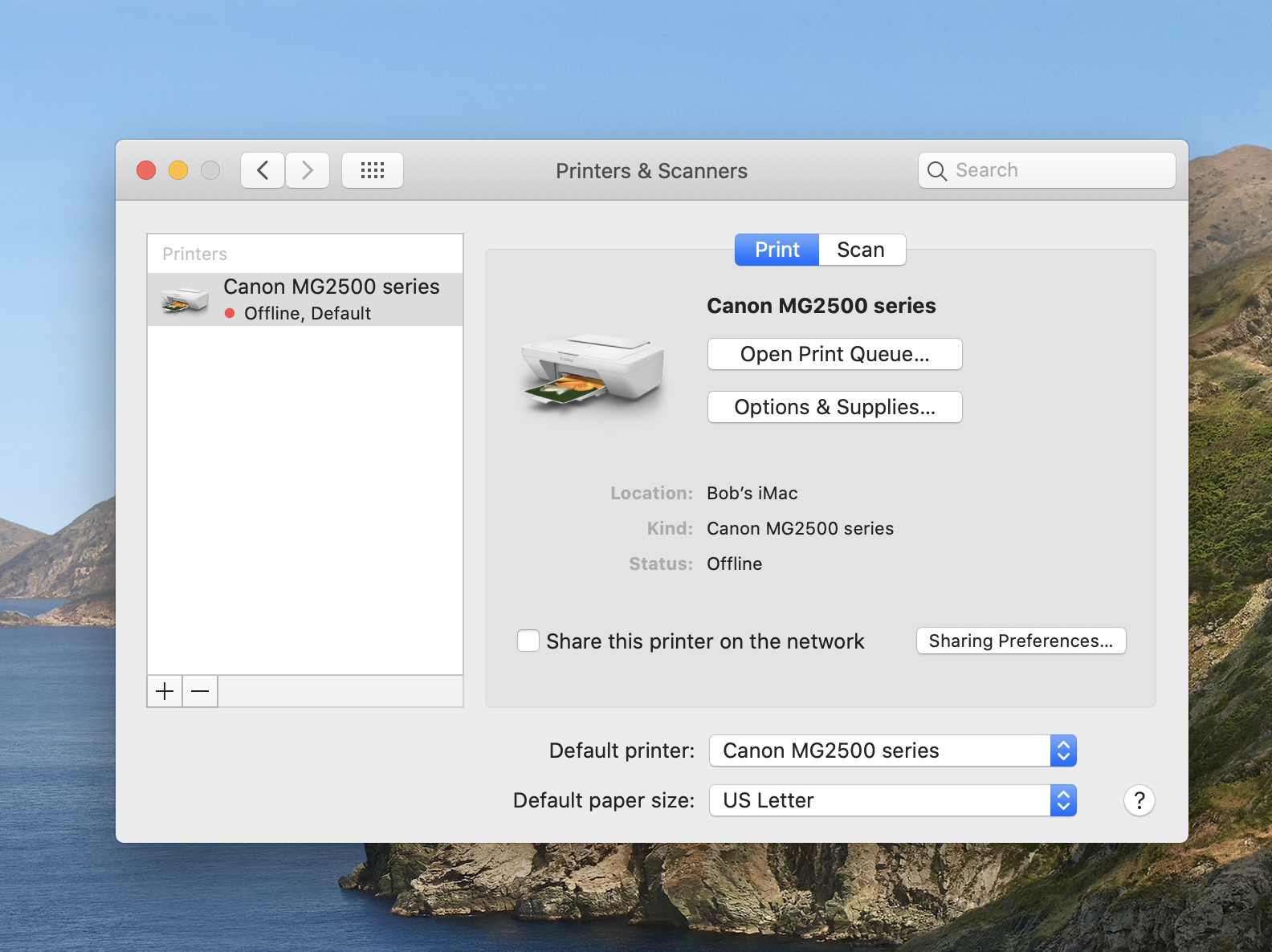Click the Status value Offline
1272x952 pixels.
(735, 563)
